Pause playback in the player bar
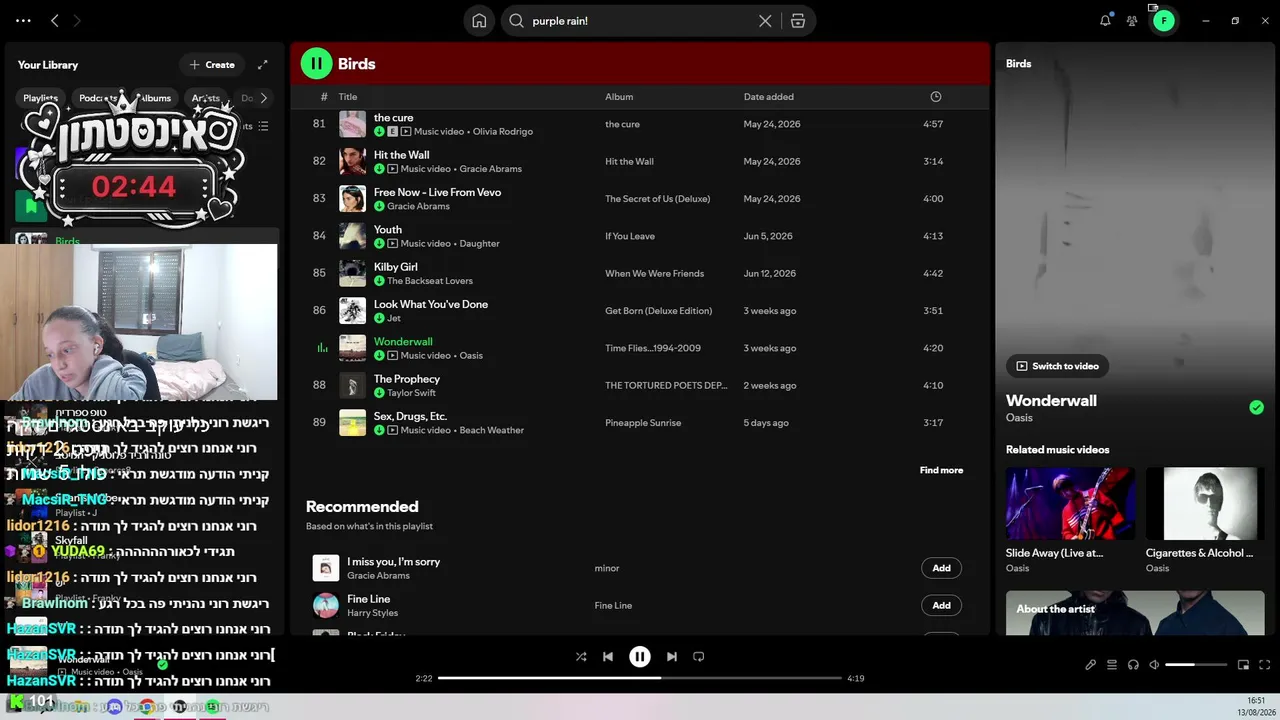Image resolution: width=1280 pixels, height=720 pixels. [640, 657]
